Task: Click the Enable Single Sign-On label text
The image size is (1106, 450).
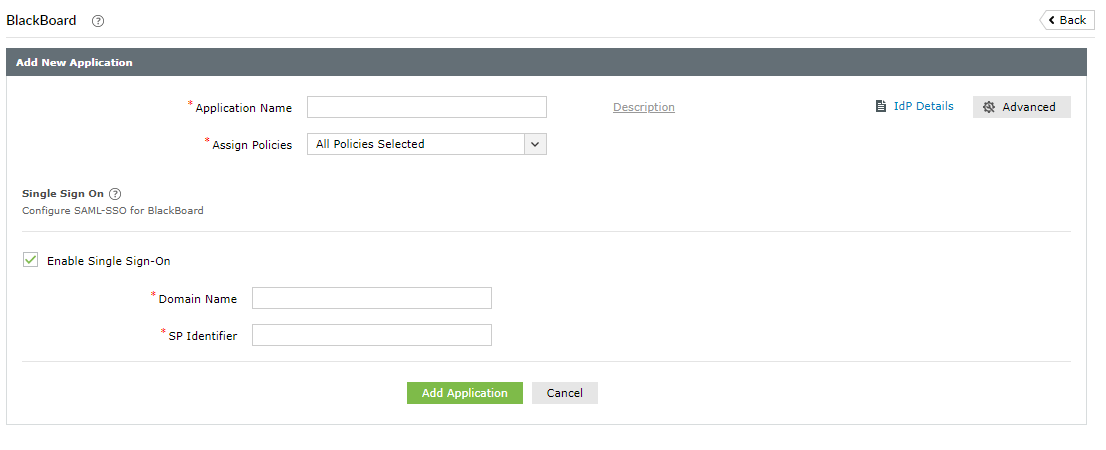Action: point(109,261)
